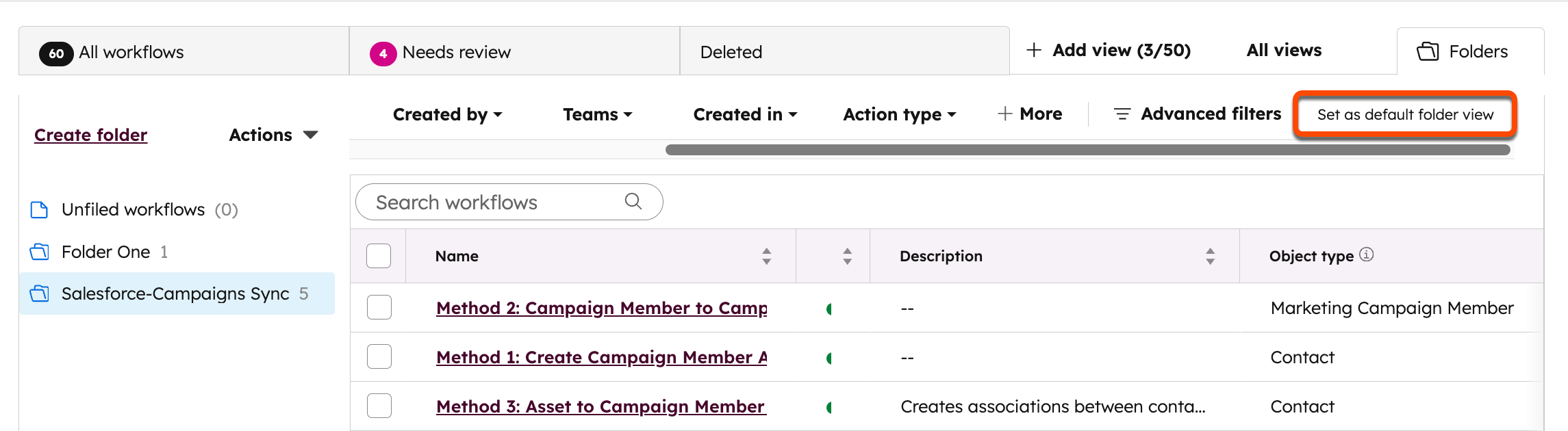Click the Advanced filters lines icon
Image resolution: width=1568 pixels, height=431 pixels.
(1122, 114)
